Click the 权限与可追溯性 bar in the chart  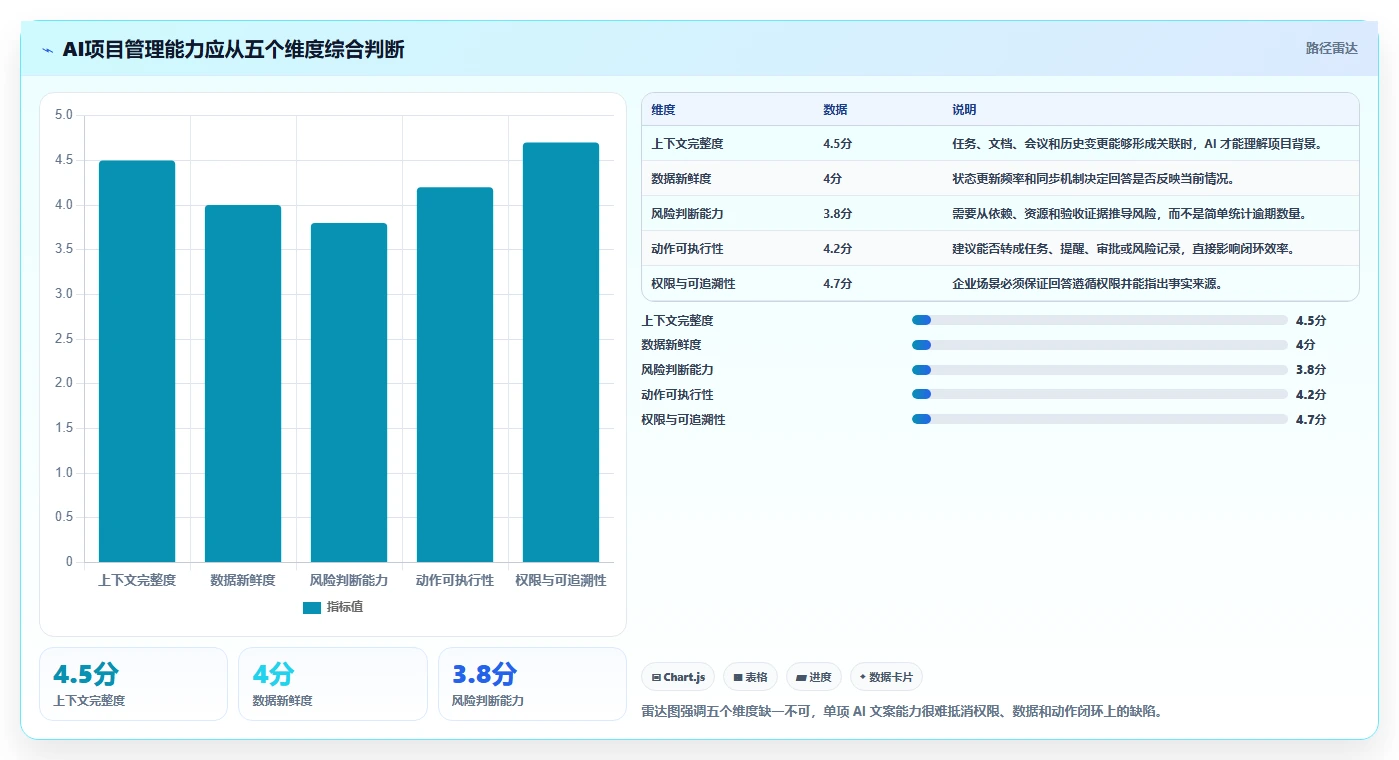click(561, 352)
